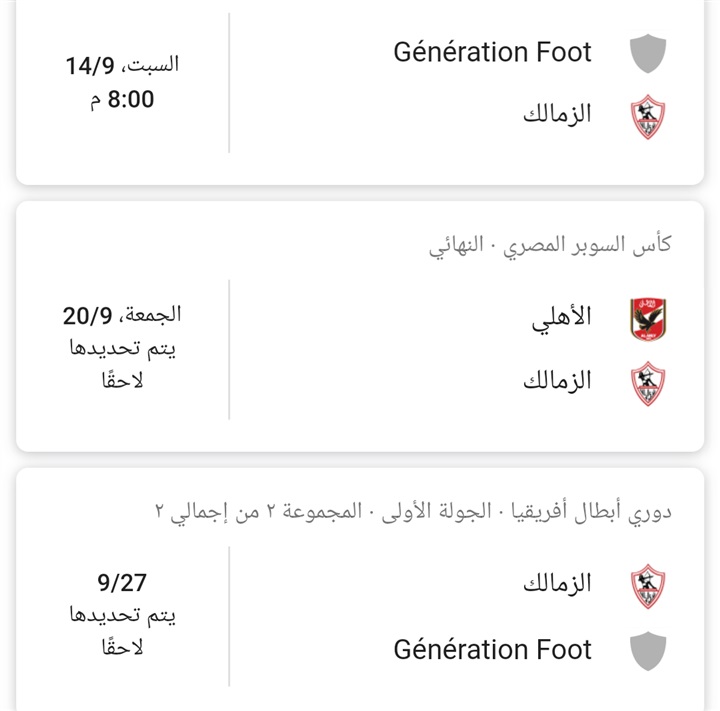Viewport: 720px width, 711px height.
Task: Click يتم تحديدها لاحقًا under the 20/9 date
Action: coord(122,364)
